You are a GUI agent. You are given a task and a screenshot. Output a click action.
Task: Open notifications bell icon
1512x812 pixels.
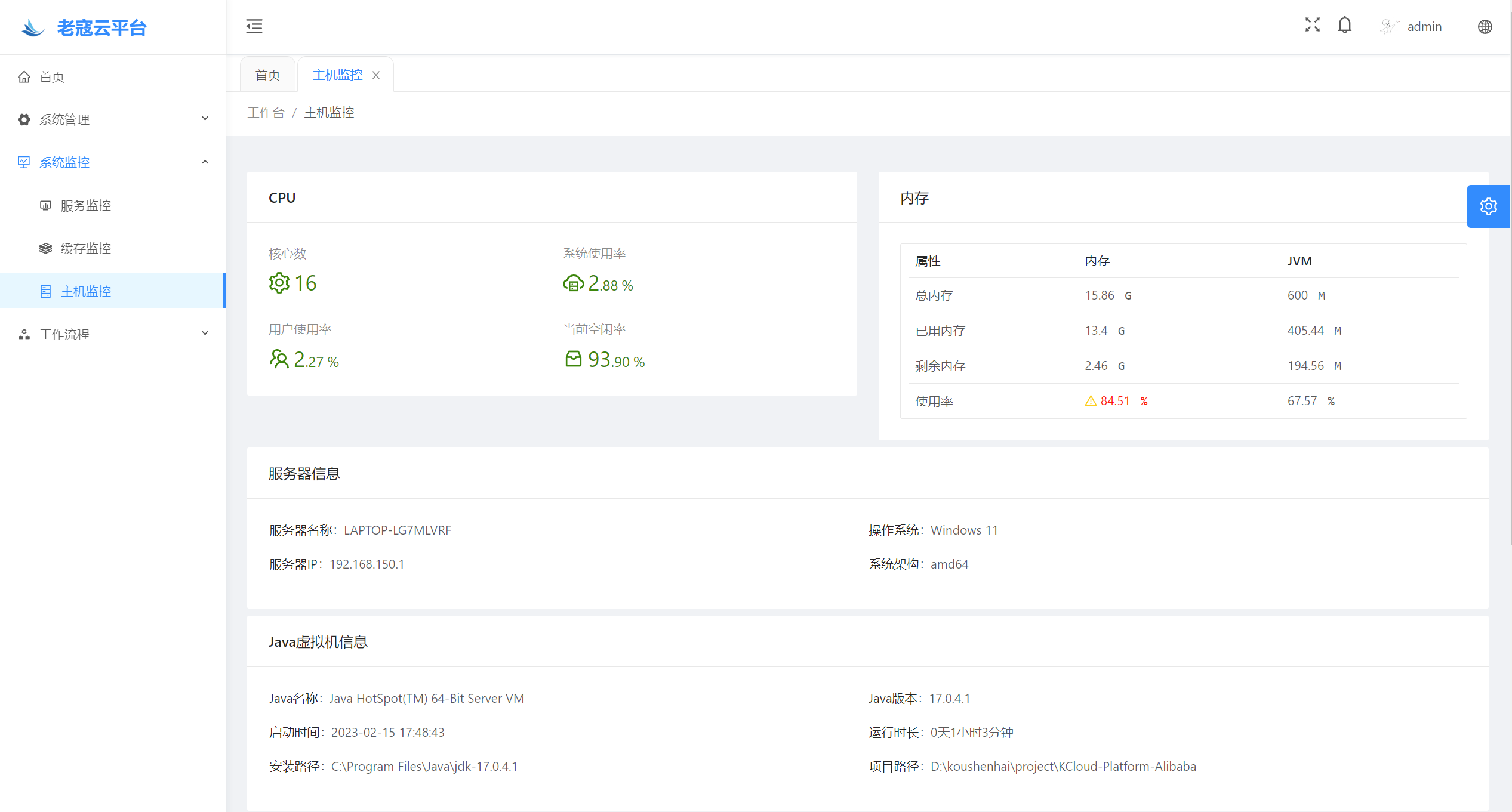coord(1344,26)
